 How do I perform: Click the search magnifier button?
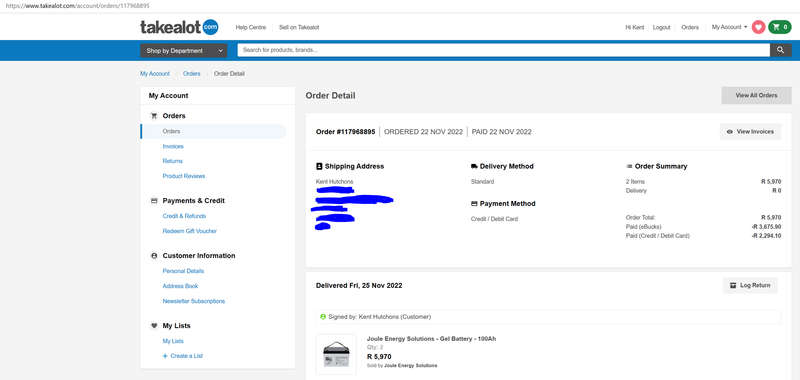coord(781,50)
